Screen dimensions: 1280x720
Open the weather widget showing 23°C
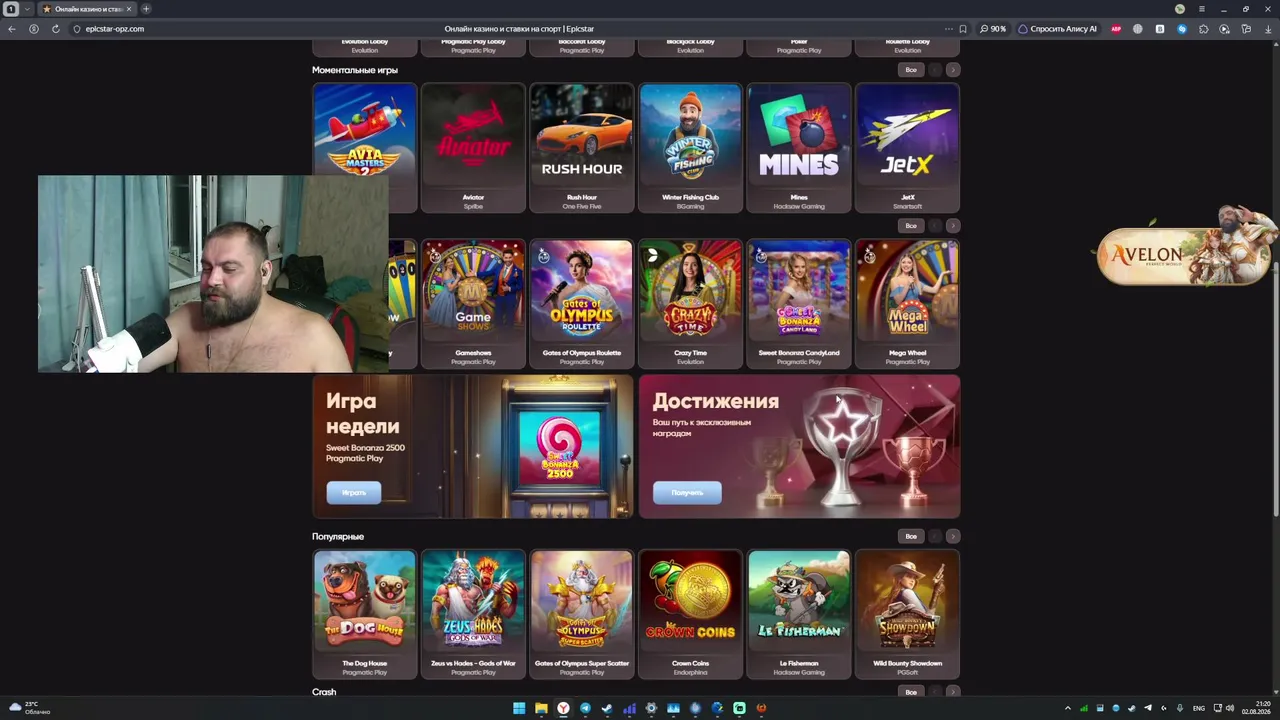pyautogui.click(x=30, y=708)
